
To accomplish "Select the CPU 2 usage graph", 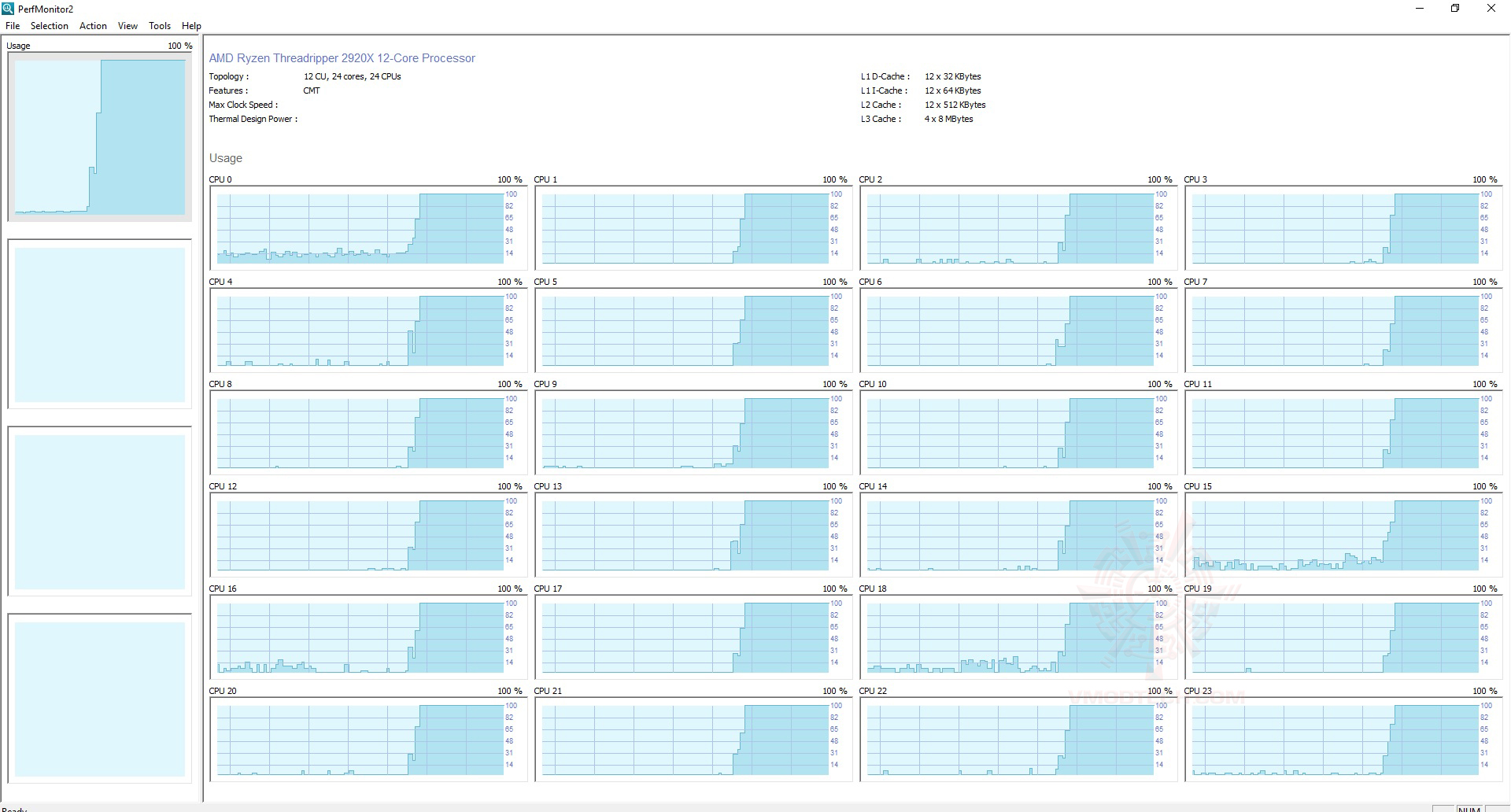I will tap(1018, 228).
